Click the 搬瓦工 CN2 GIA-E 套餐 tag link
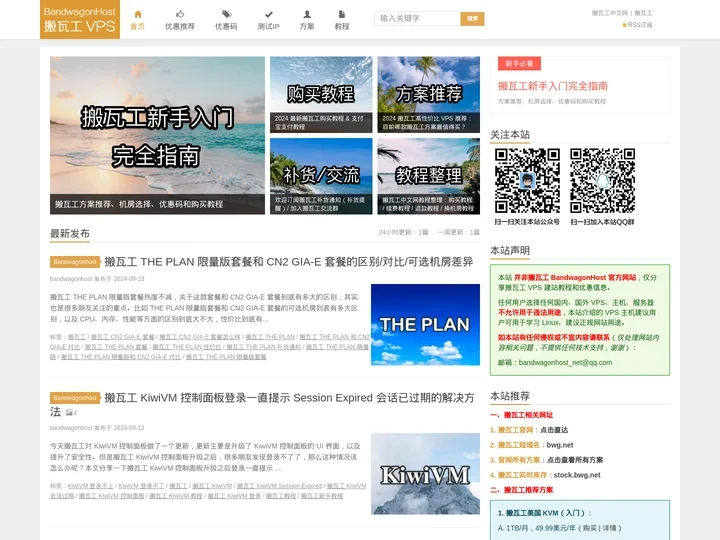This screenshot has height=540, width=720. [123, 337]
